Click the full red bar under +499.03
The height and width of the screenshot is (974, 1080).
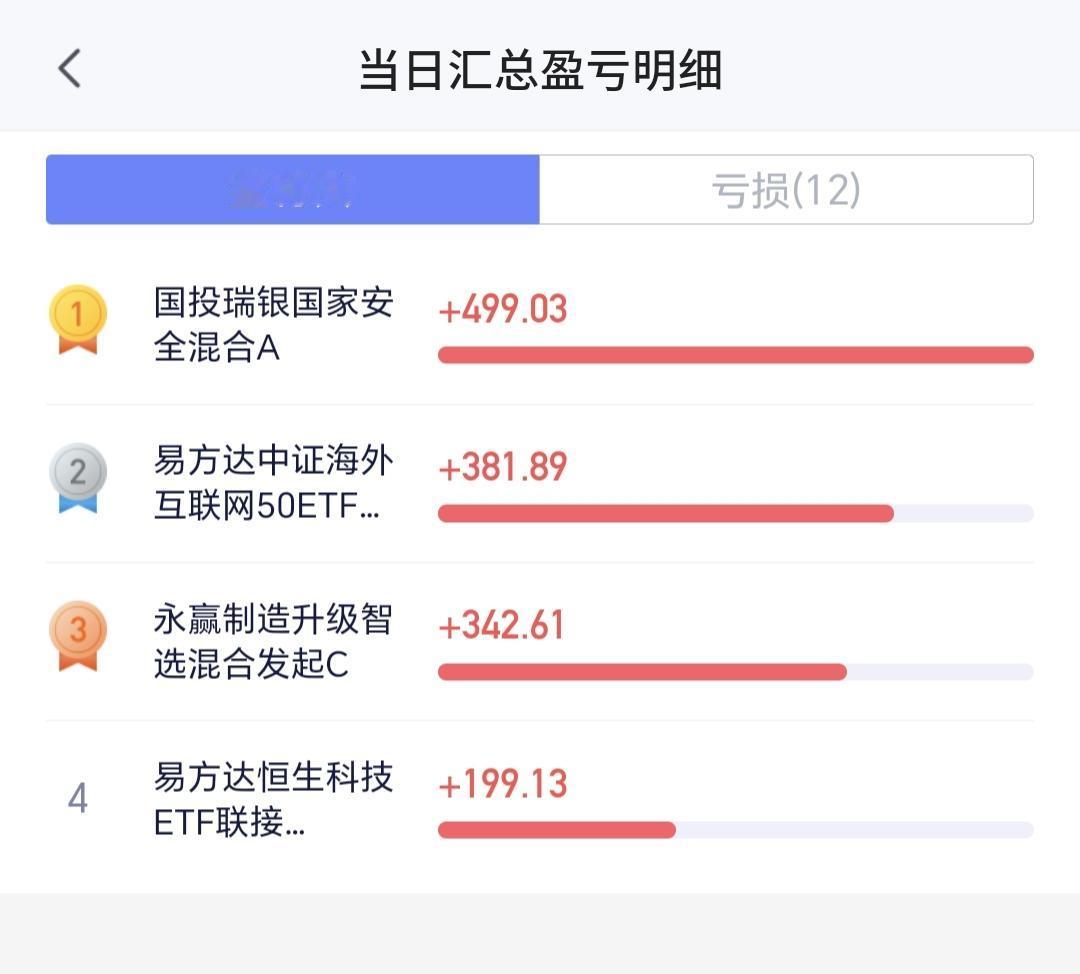(x=736, y=355)
